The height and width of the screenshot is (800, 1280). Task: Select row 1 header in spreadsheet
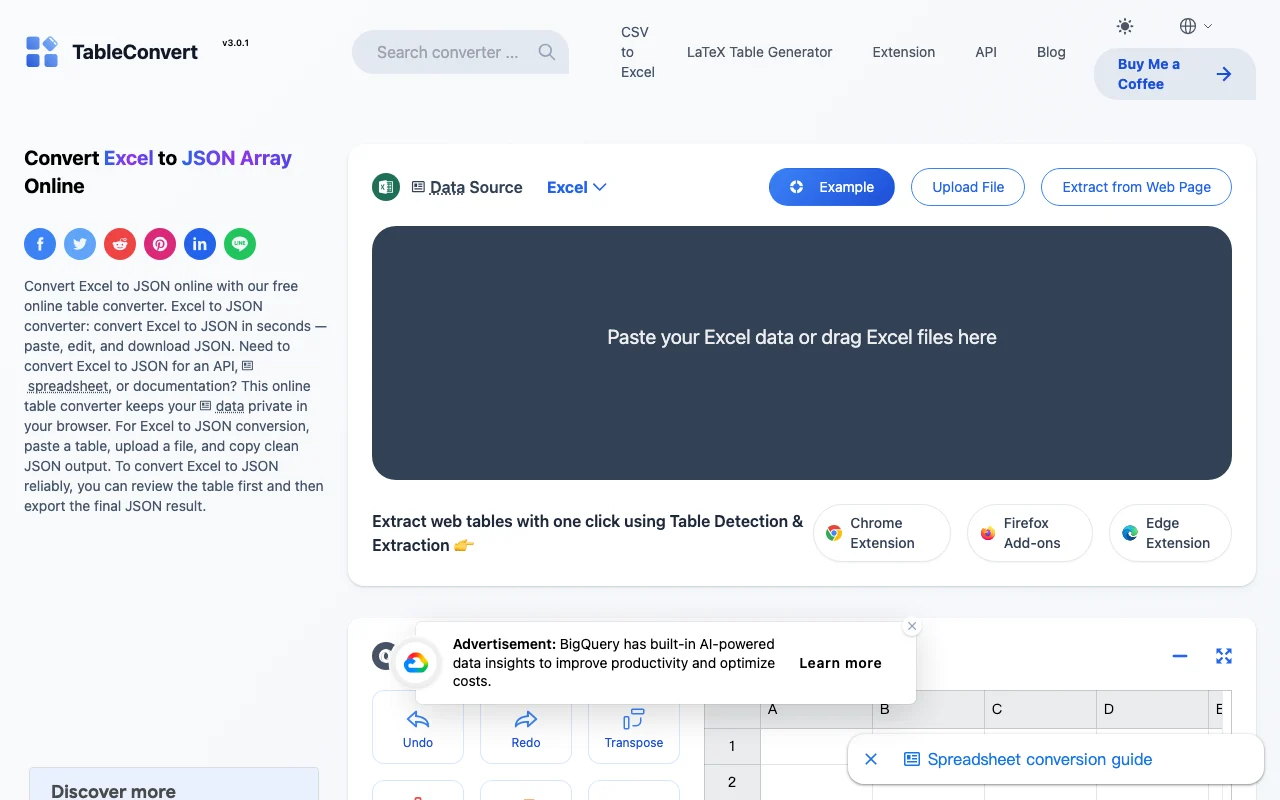[732, 746]
